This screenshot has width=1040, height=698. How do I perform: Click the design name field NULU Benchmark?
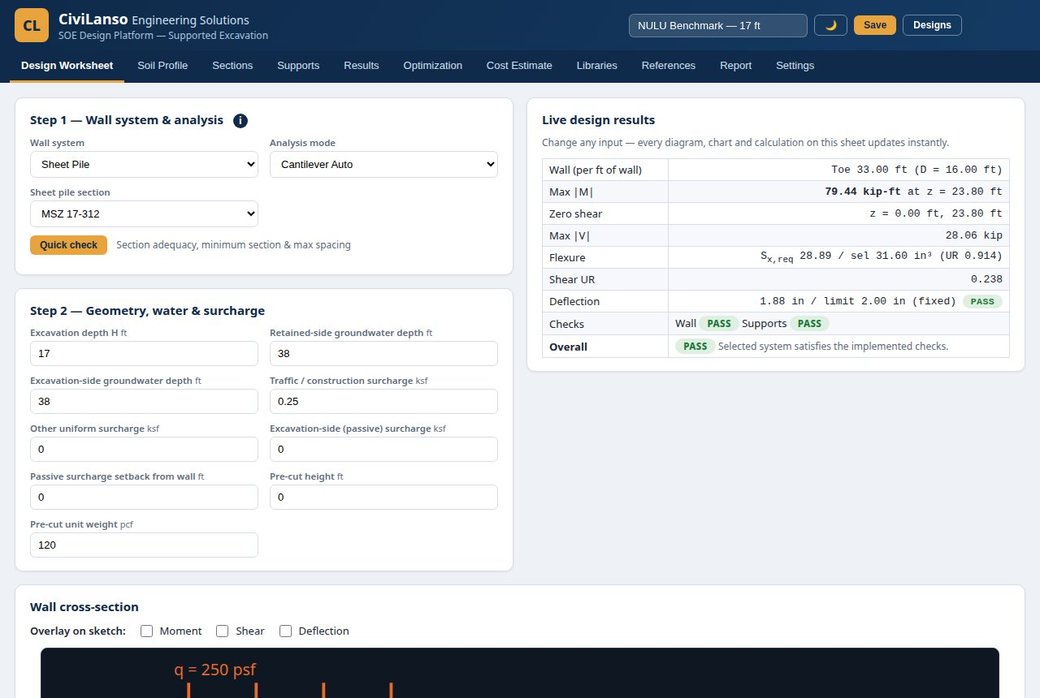click(x=718, y=25)
